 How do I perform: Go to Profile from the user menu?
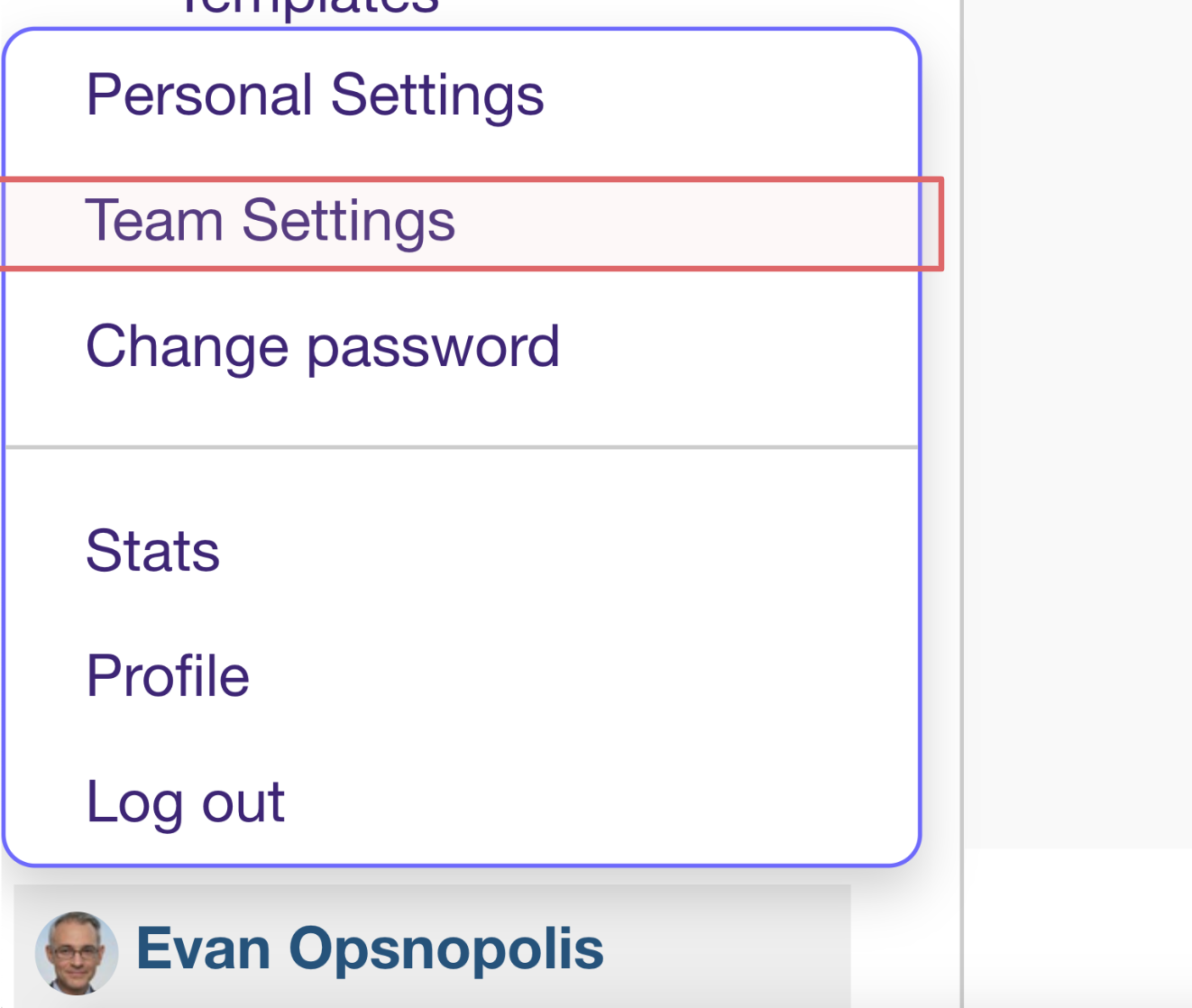point(168,676)
